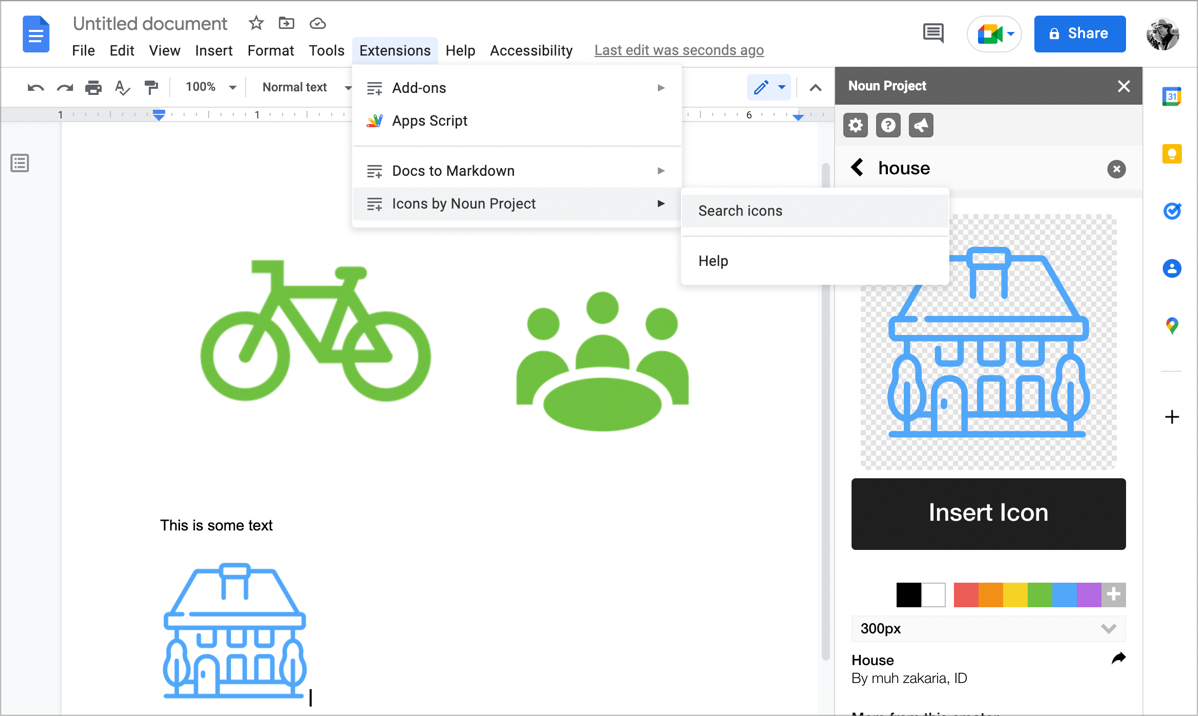This screenshot has width=1198, height=716.
Task: Select the paint format roller tool
Action: tap(151, 88)
